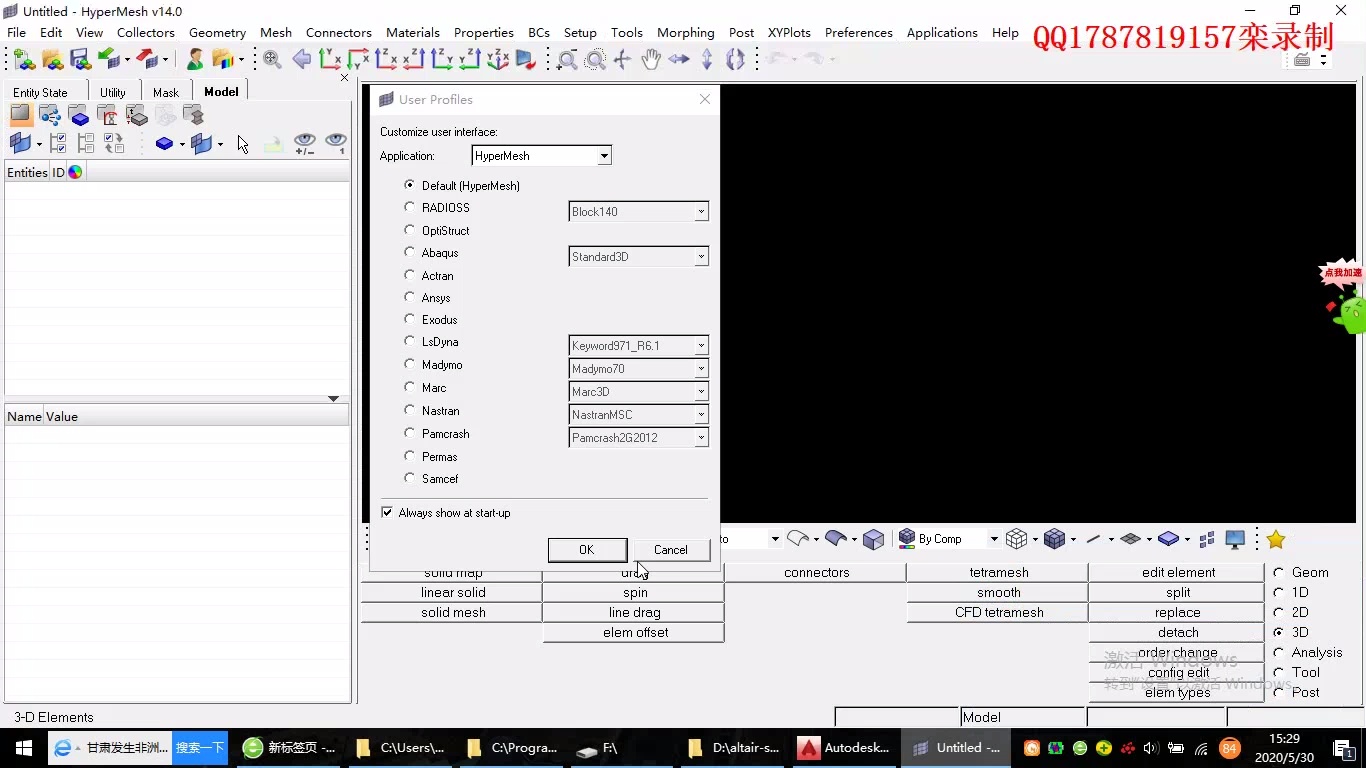Click the yellow star favorites icon
Image resolution: width=1366 pixels, height=768 pixels.
[1276, 540]
